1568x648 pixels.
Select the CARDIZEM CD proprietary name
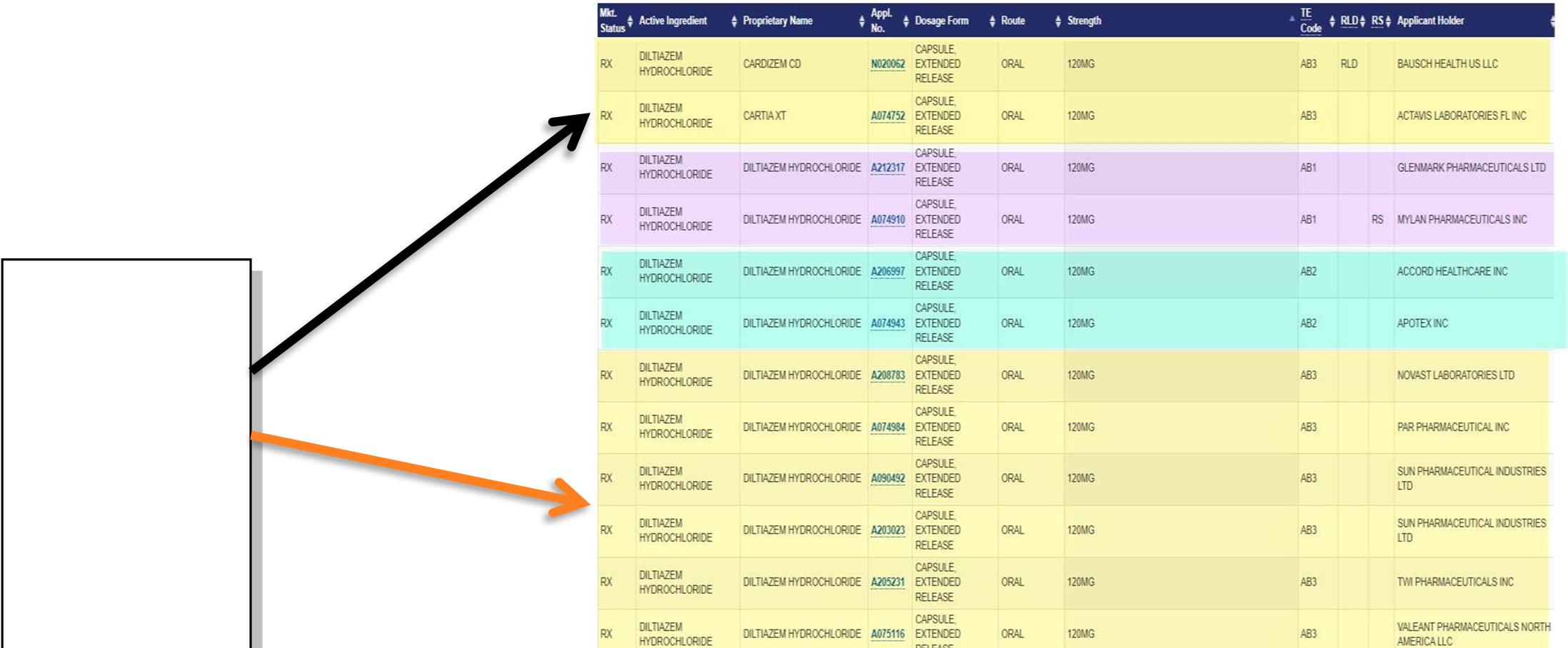pos(772,64)
